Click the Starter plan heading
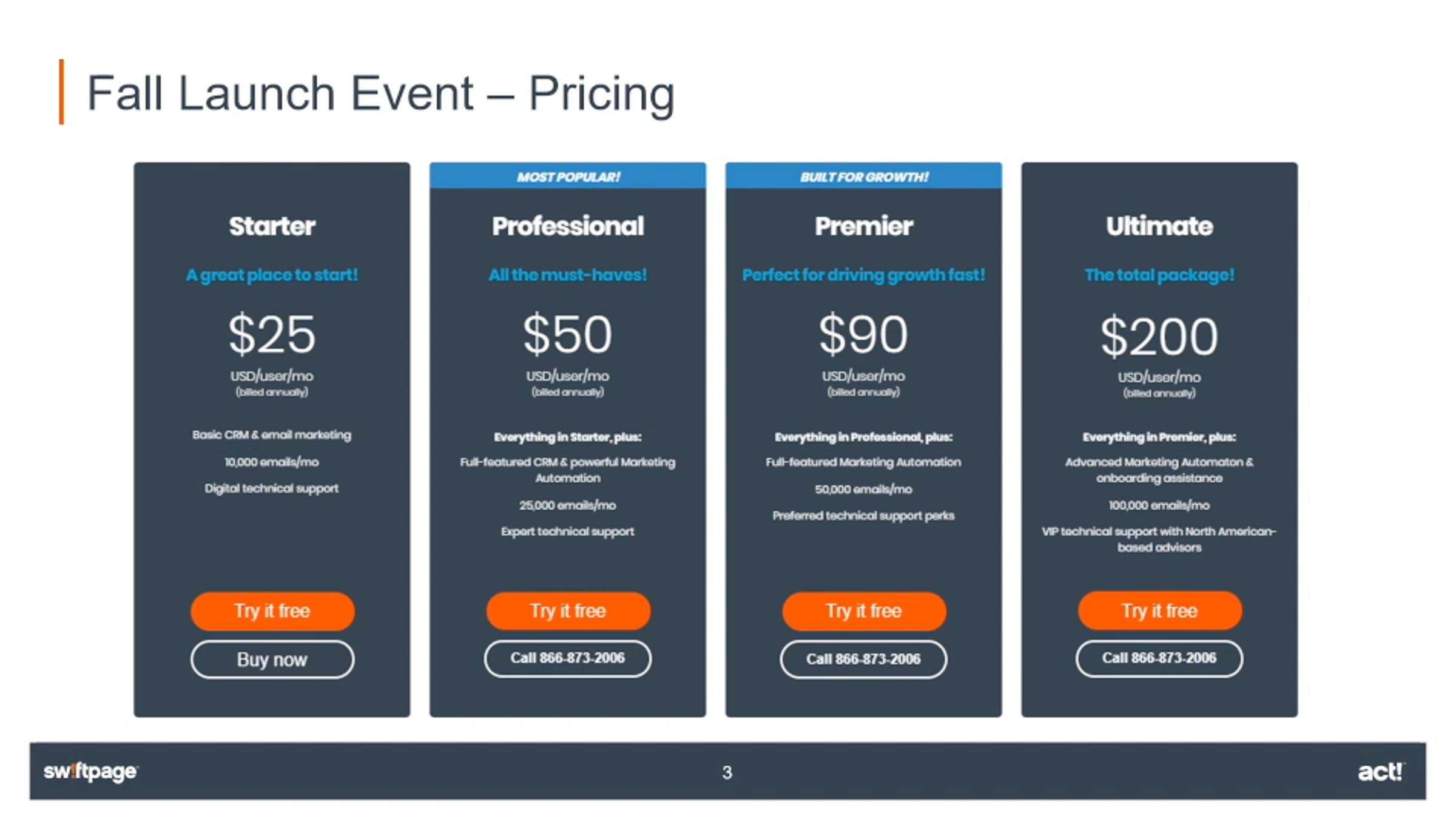Screen dimensions: 1456x819 click(272, 226)
